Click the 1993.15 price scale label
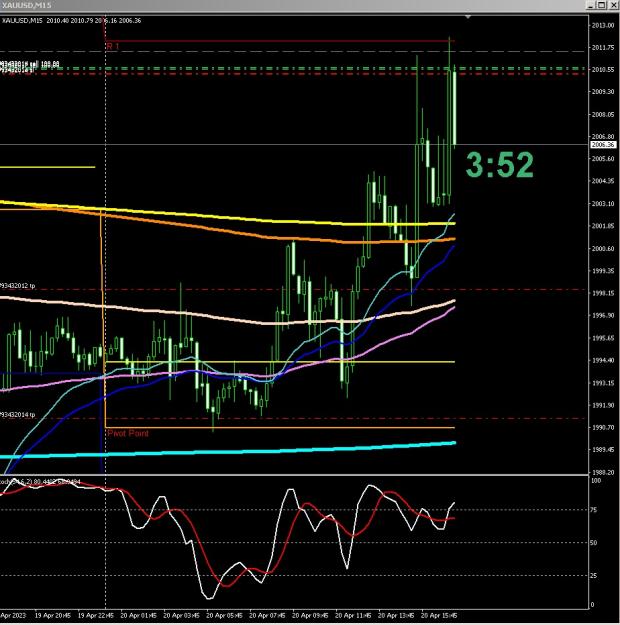This screenshot has height=625, width=620. point(603,383)
